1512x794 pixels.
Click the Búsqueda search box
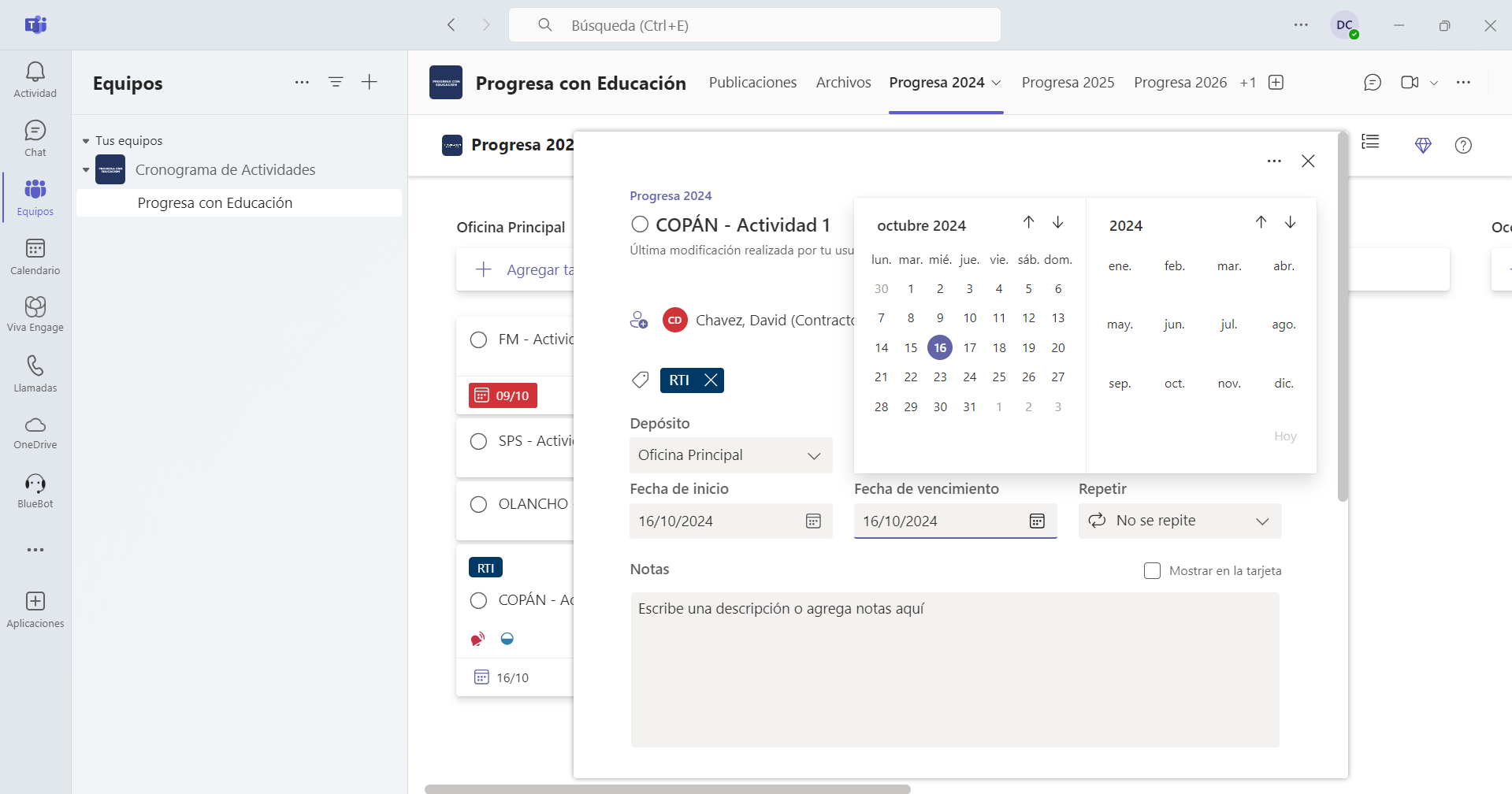pyautogui.click(x=755, y=25)
